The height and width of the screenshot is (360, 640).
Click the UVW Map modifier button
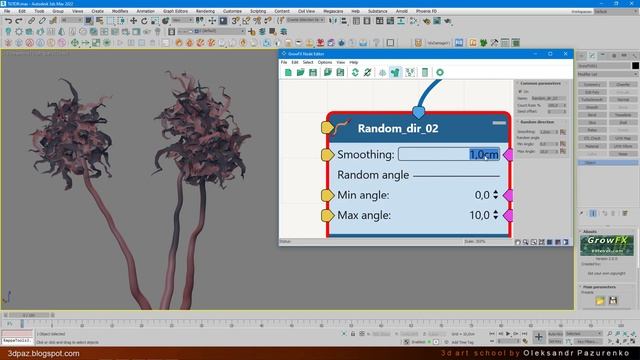pyautogui.click(x=623, y=138)
